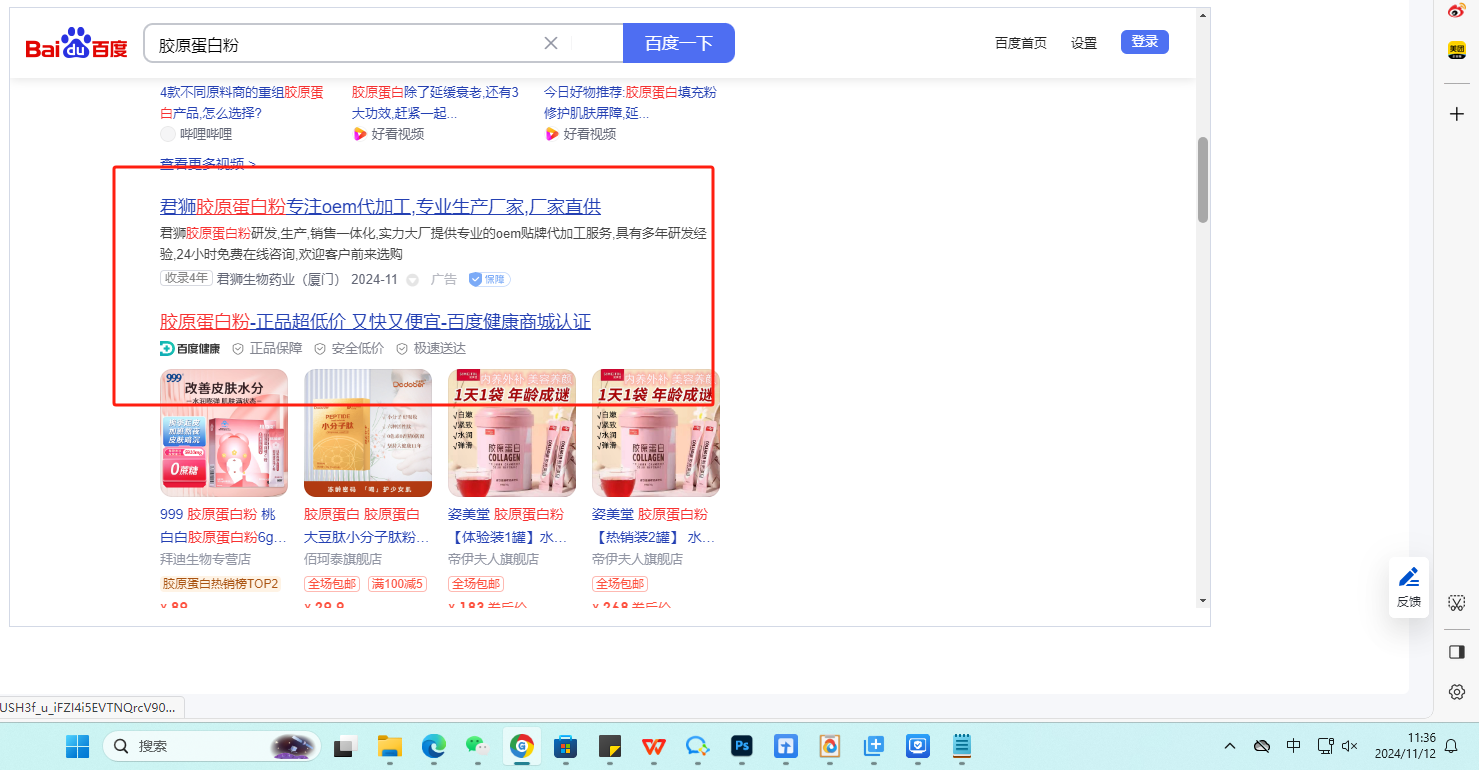This screenshot has height=770, width=1479.
Task: Open video link 4款不同原料商的重组胶原蛋白产品
Action: point(242,102)
